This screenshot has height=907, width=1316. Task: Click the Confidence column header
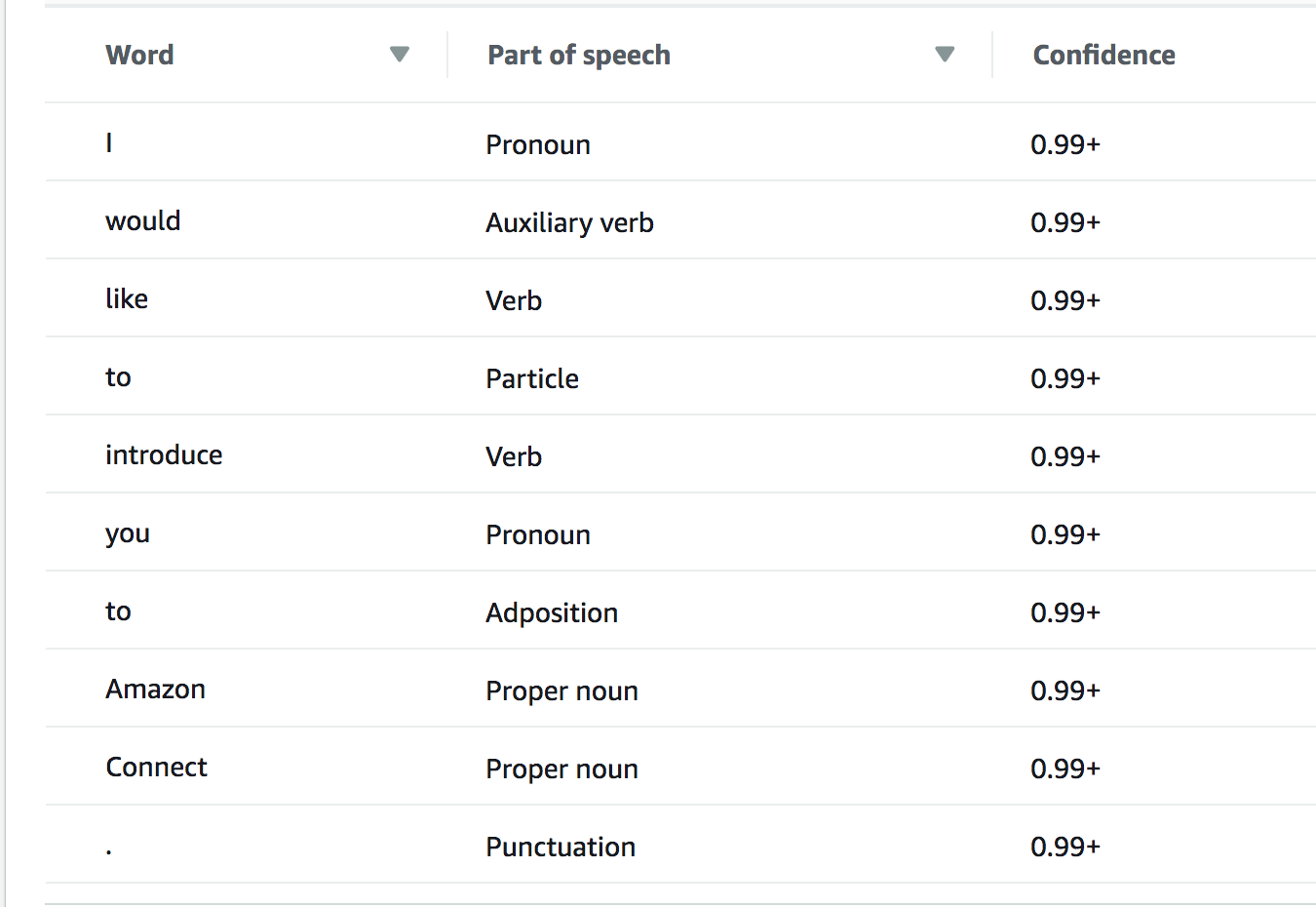[1103, 55]
